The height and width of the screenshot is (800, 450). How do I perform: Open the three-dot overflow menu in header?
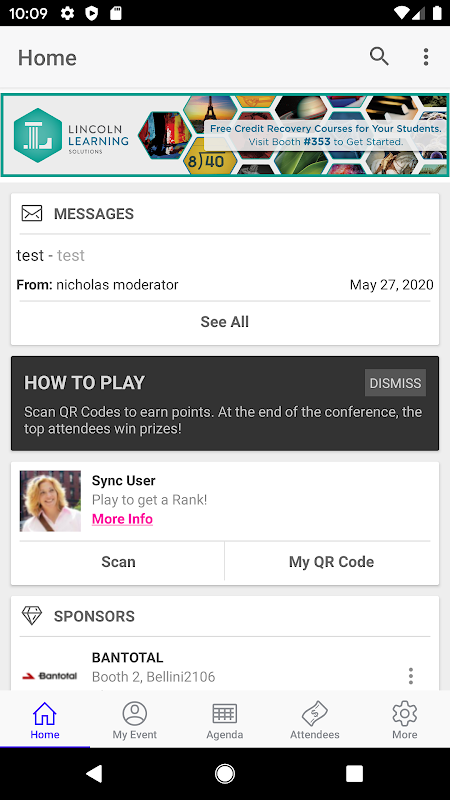click(426, 57)
